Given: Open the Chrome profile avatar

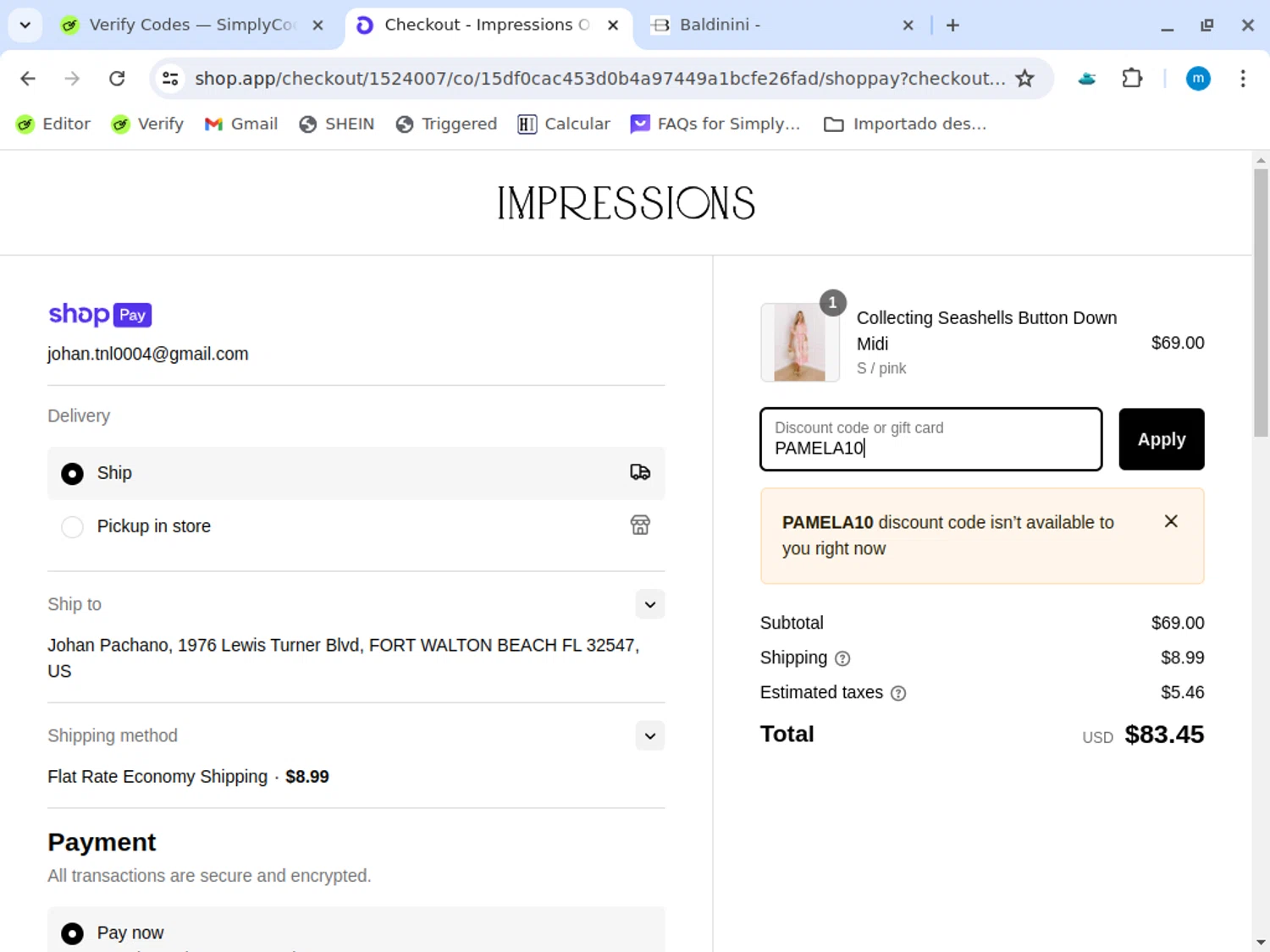Looking at the screenshot, I should [1197, 79].
